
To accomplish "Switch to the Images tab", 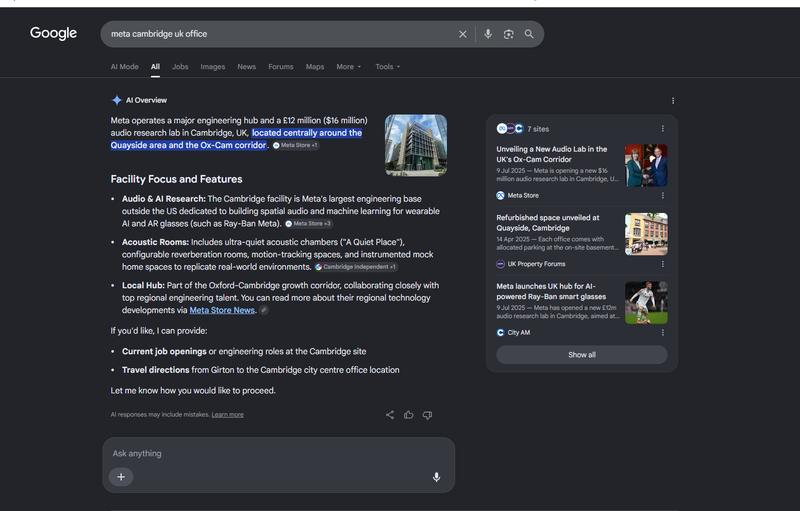I will 213,67.
